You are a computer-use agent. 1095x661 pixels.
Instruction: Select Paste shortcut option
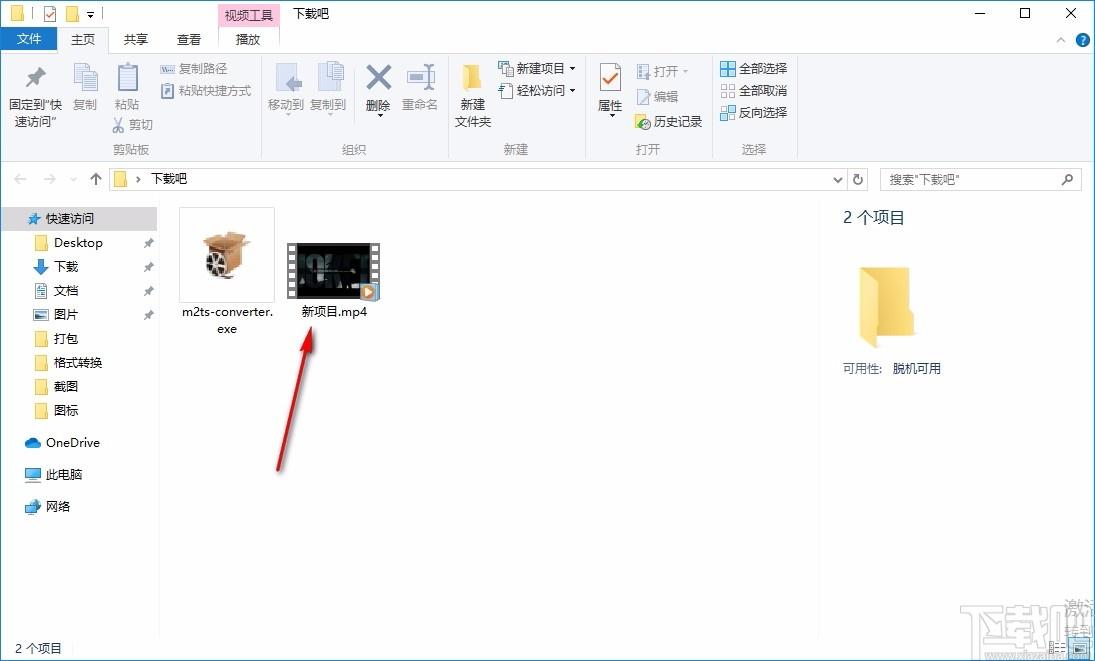pos(206,91)
